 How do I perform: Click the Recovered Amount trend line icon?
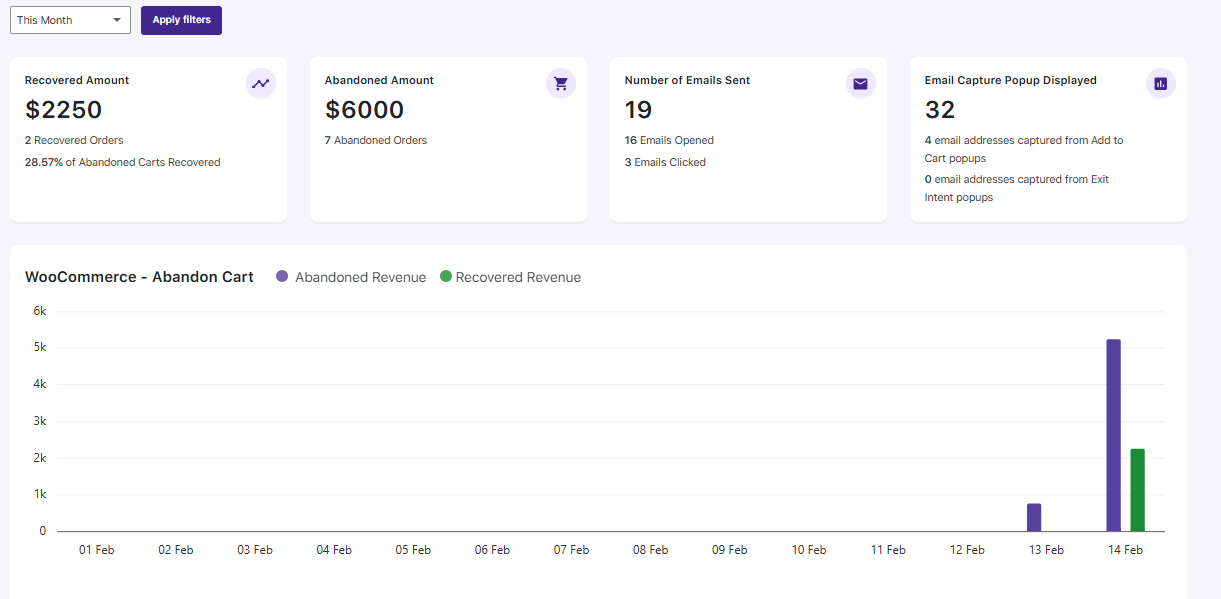click(261, 84)
